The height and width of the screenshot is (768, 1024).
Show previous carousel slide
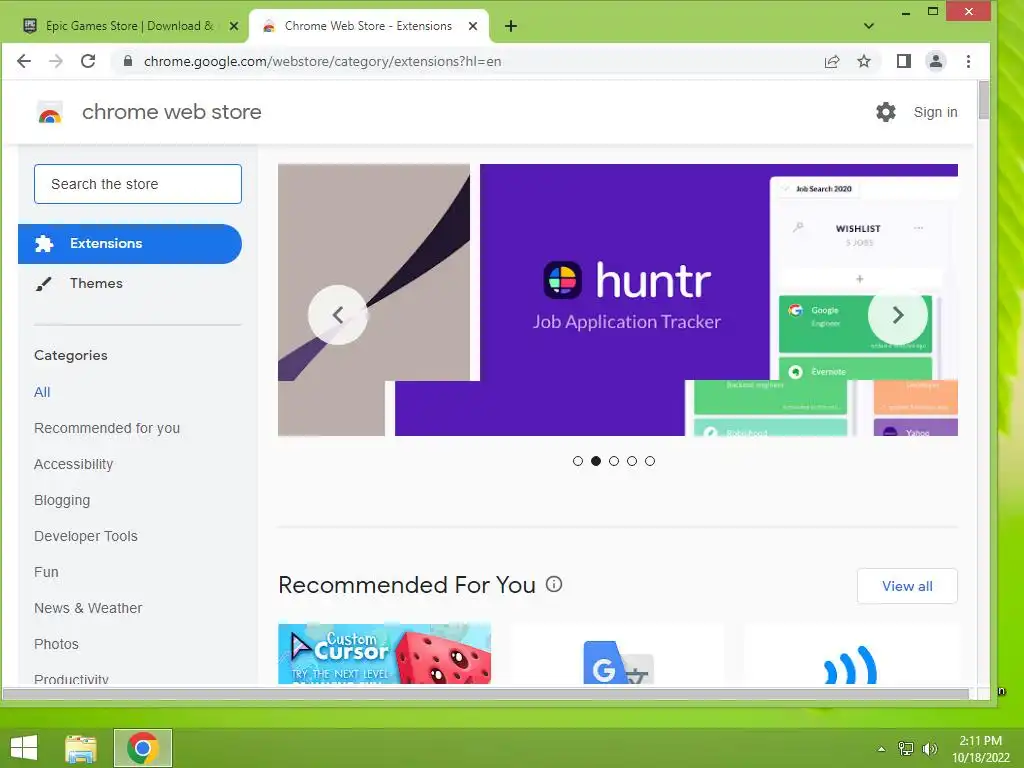click(338, 315)
